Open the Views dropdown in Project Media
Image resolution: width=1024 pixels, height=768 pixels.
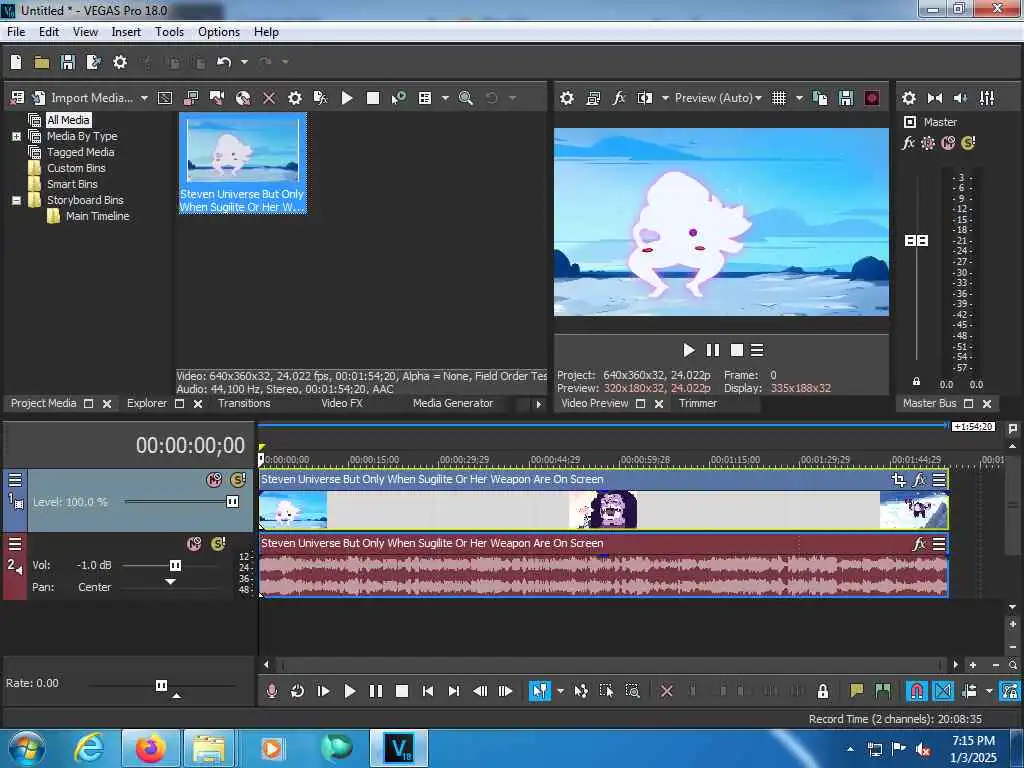(x=445, y=98)
